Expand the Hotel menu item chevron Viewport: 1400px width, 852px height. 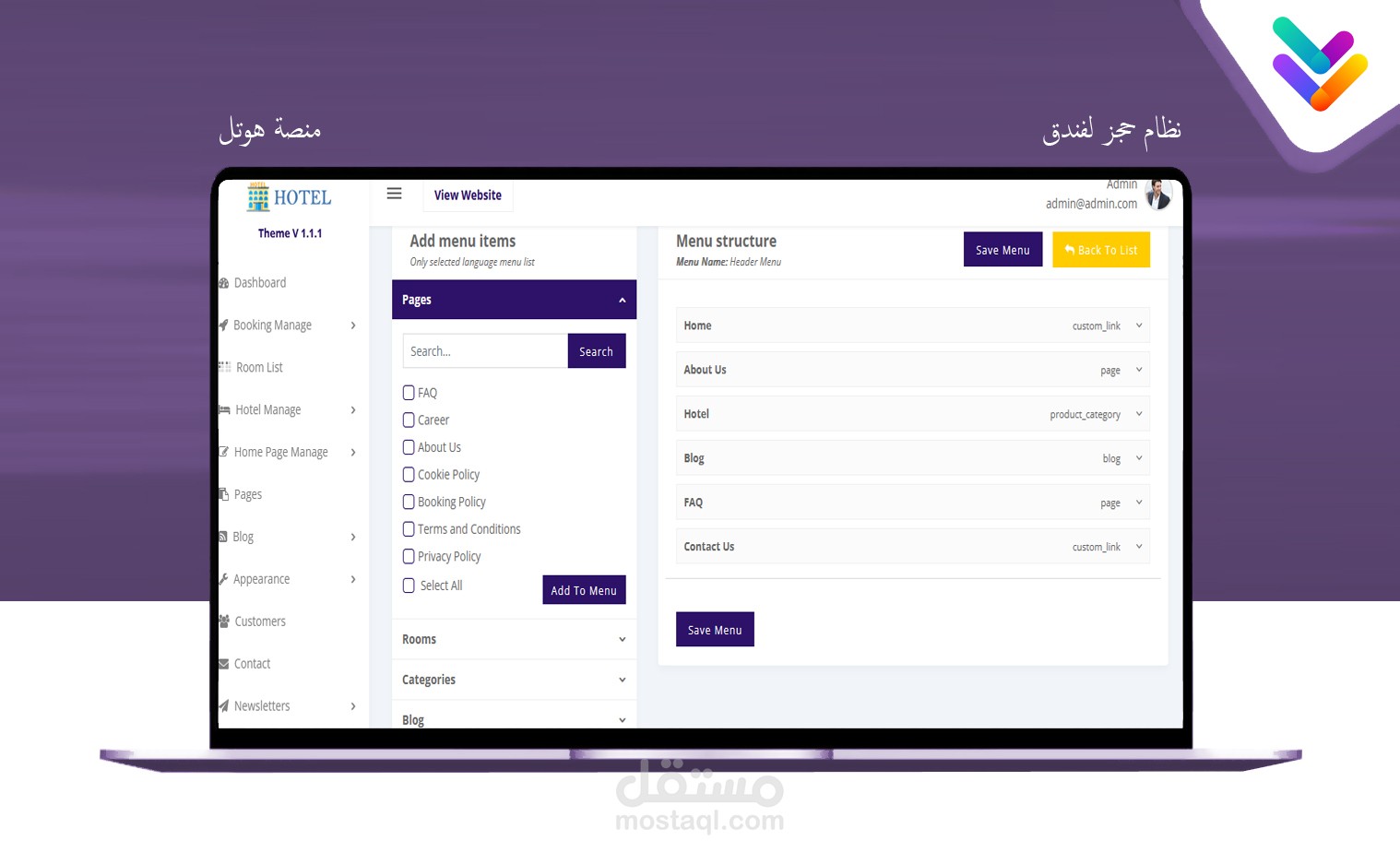[1139, 414]
